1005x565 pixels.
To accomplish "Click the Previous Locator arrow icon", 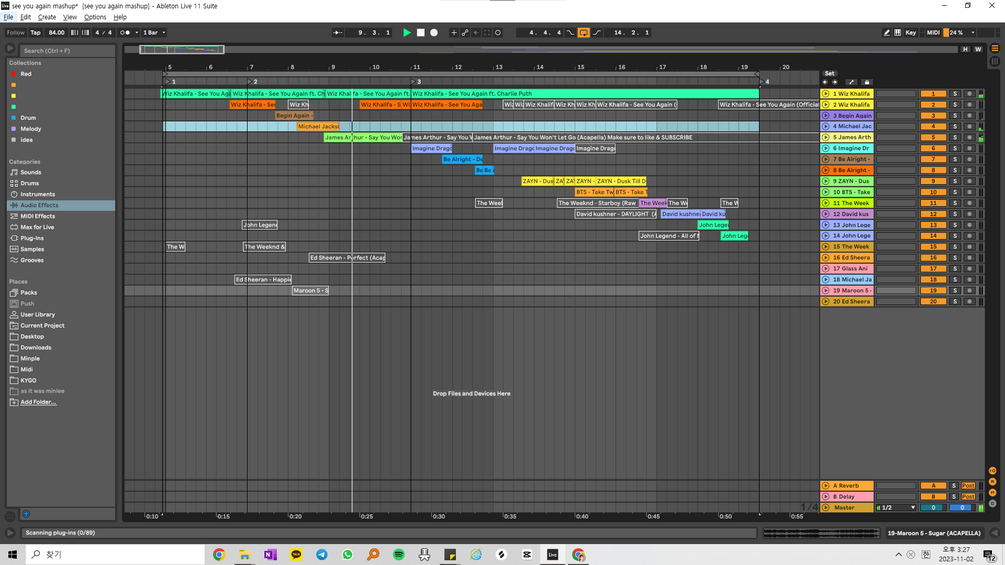I will point(825,82).
